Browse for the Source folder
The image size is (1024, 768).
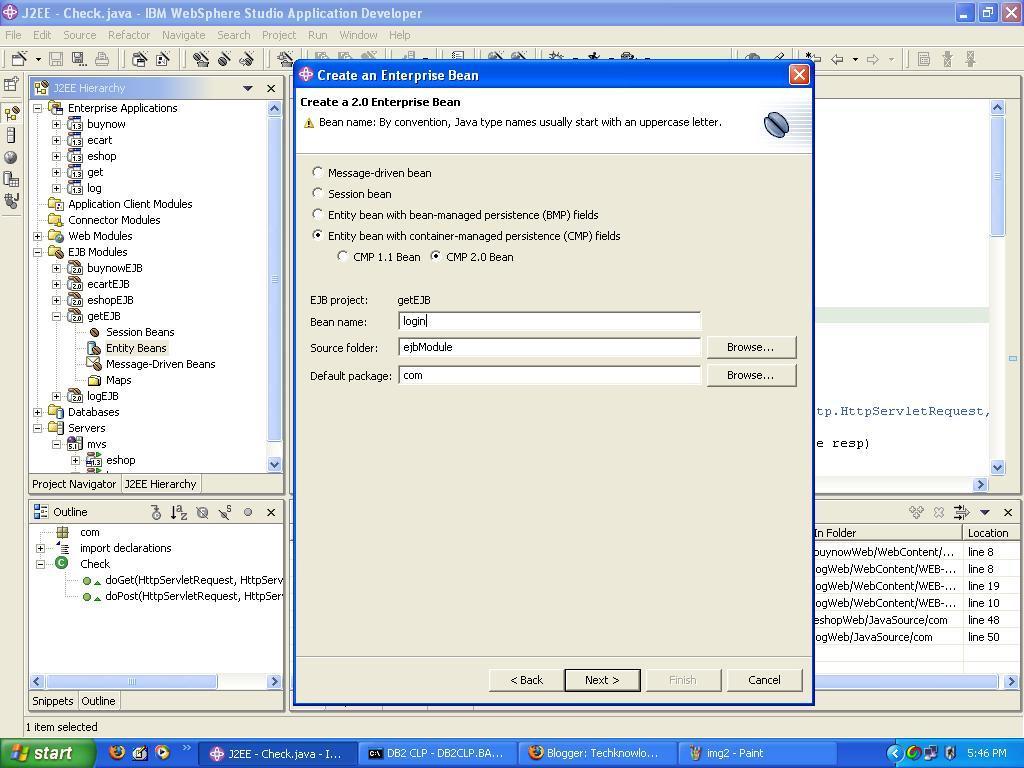(x=751, y=347)
